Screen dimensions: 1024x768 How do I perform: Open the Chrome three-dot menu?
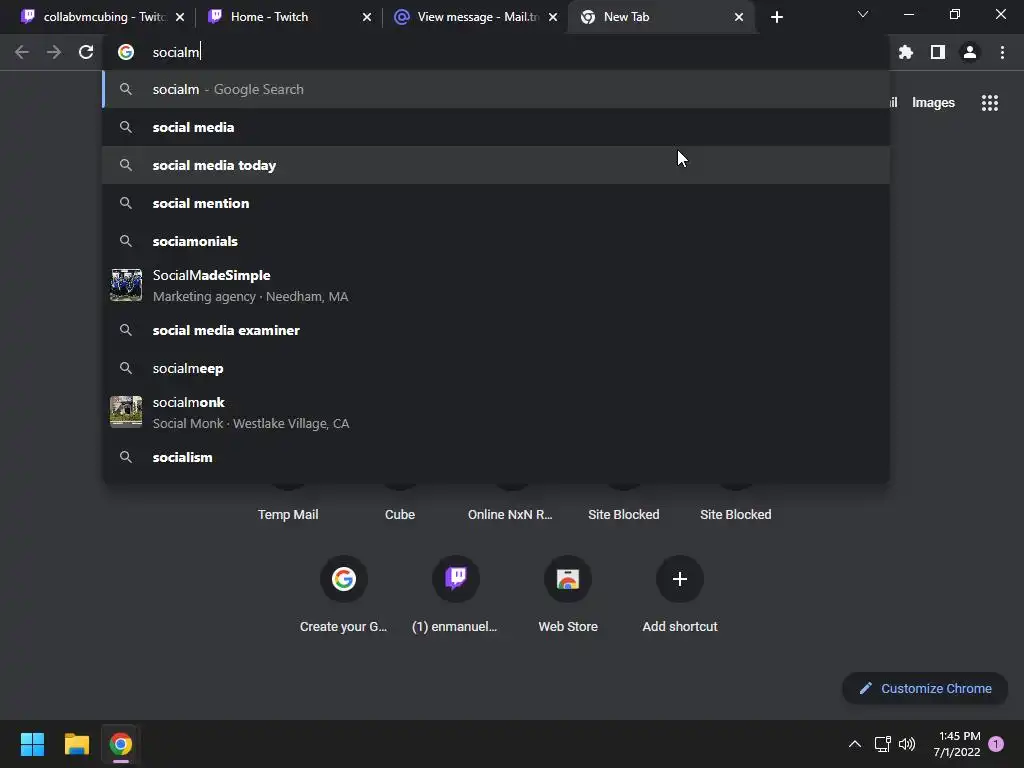coord(1002,52)
